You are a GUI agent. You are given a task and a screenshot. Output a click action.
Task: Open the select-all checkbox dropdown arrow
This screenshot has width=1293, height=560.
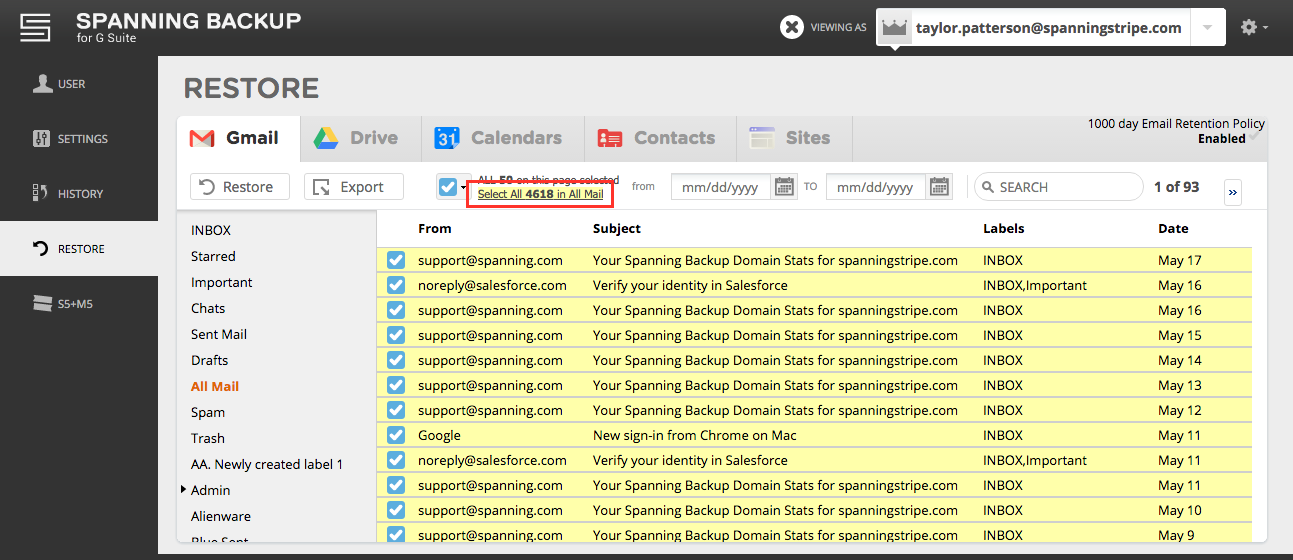click(x=464, y=188)
